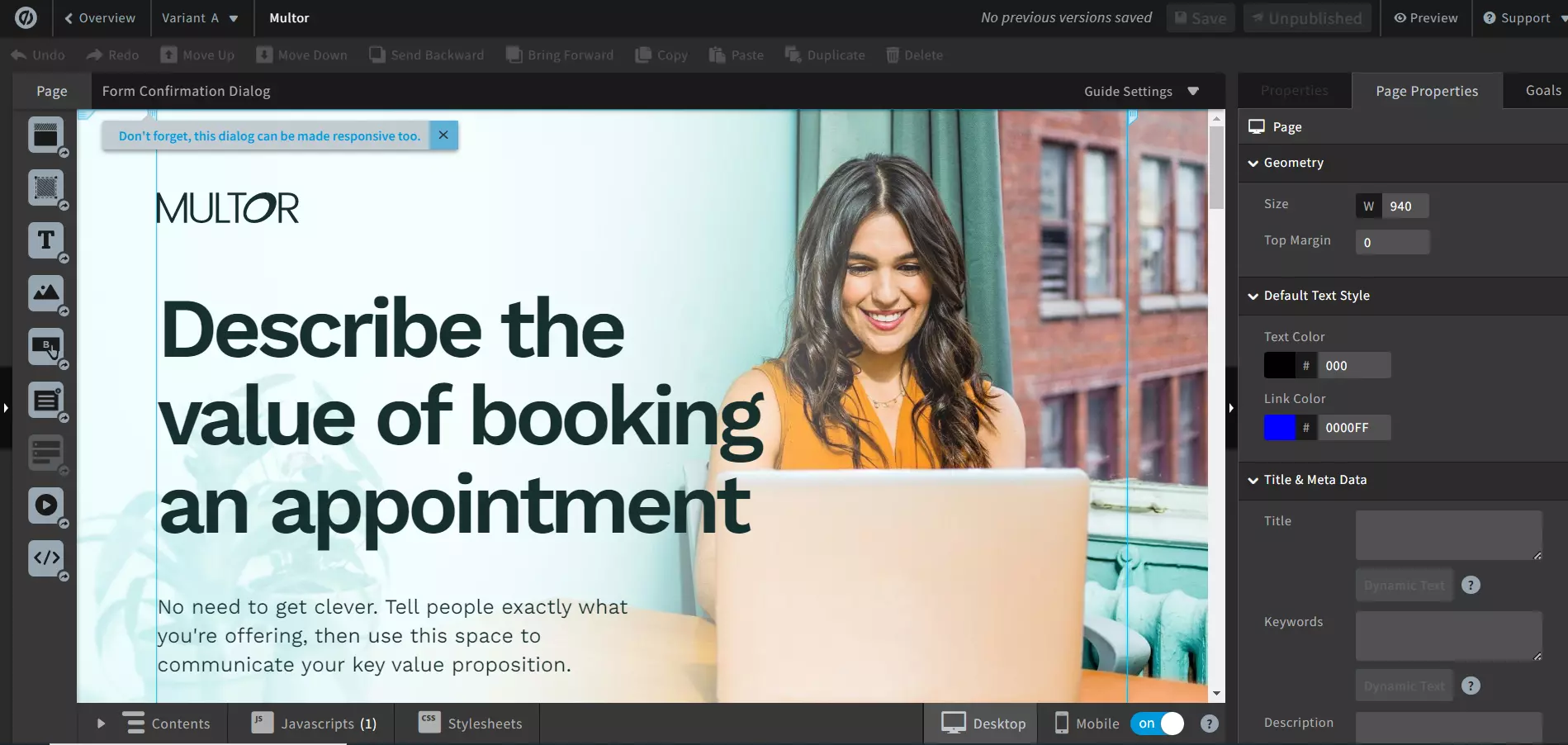Open the Variant A dropdown
Viewport: 1568px width, 745px height.
(201, 17)
